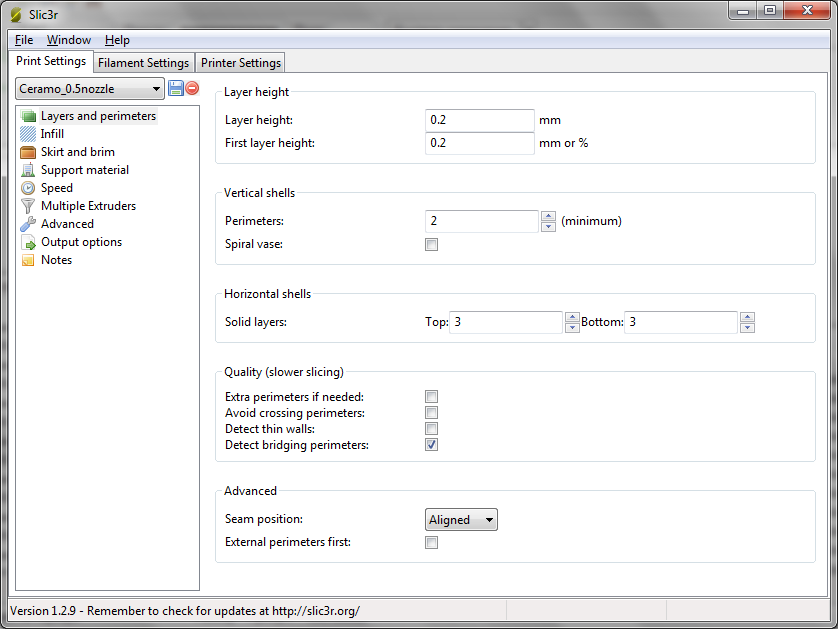Enable Spiral vase checkbox
The width and height of the screenshot is (838, 629).
coord(431,245)
